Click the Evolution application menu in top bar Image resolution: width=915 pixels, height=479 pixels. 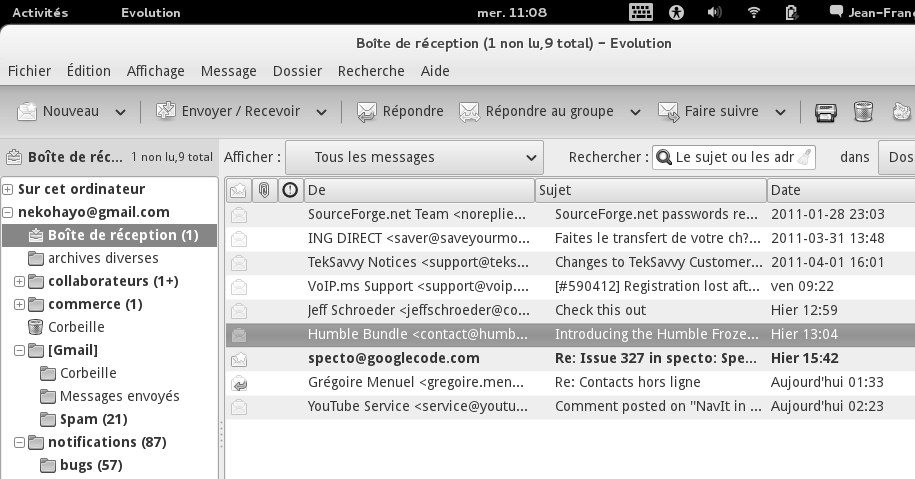[x=151, y=12]
